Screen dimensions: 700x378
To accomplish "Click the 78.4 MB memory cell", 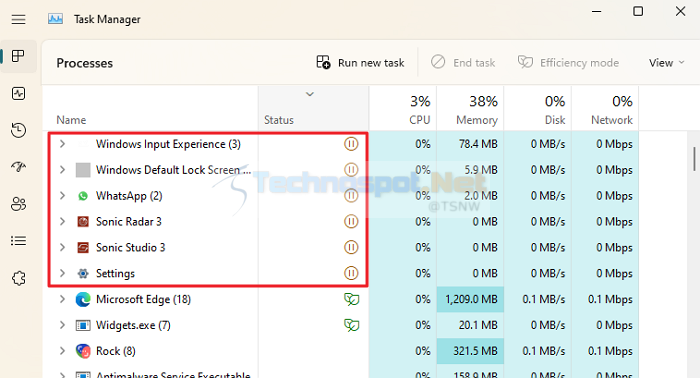I will click(x=470, y=144).
